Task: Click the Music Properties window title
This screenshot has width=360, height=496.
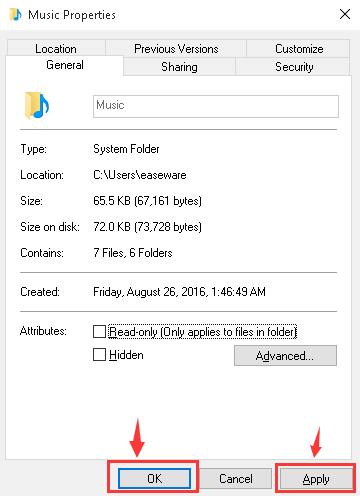Action: pos(72,15)
